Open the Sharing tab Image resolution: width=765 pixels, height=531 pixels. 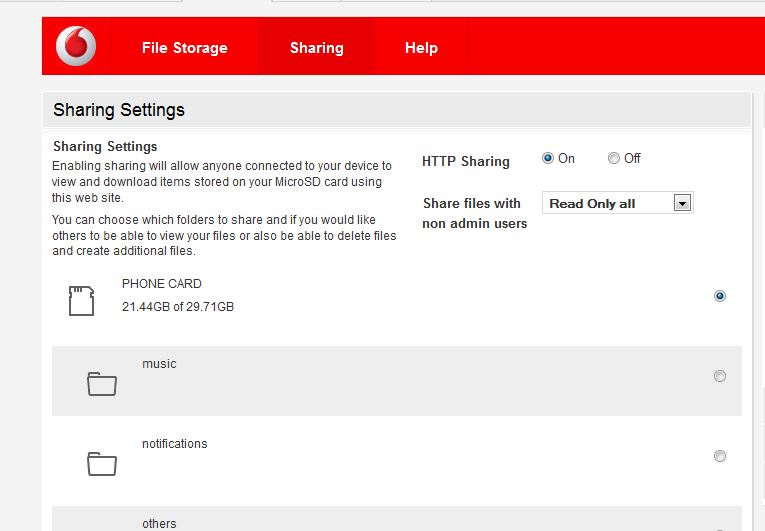pos(317,48)
